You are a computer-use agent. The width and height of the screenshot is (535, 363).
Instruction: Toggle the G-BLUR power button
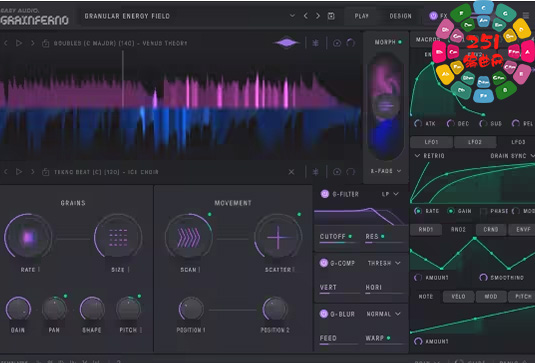pyautogui.click(x=323, y=314)
